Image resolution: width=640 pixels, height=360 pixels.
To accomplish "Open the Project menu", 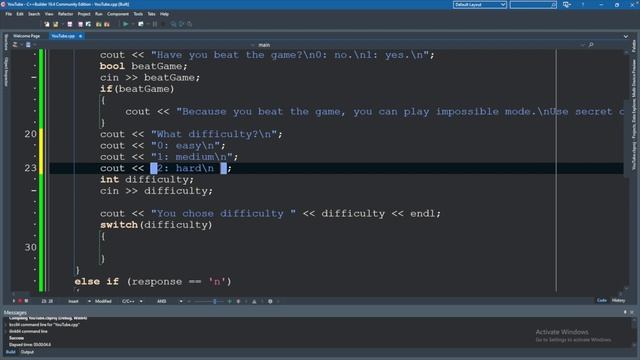I will pos(84,14).
